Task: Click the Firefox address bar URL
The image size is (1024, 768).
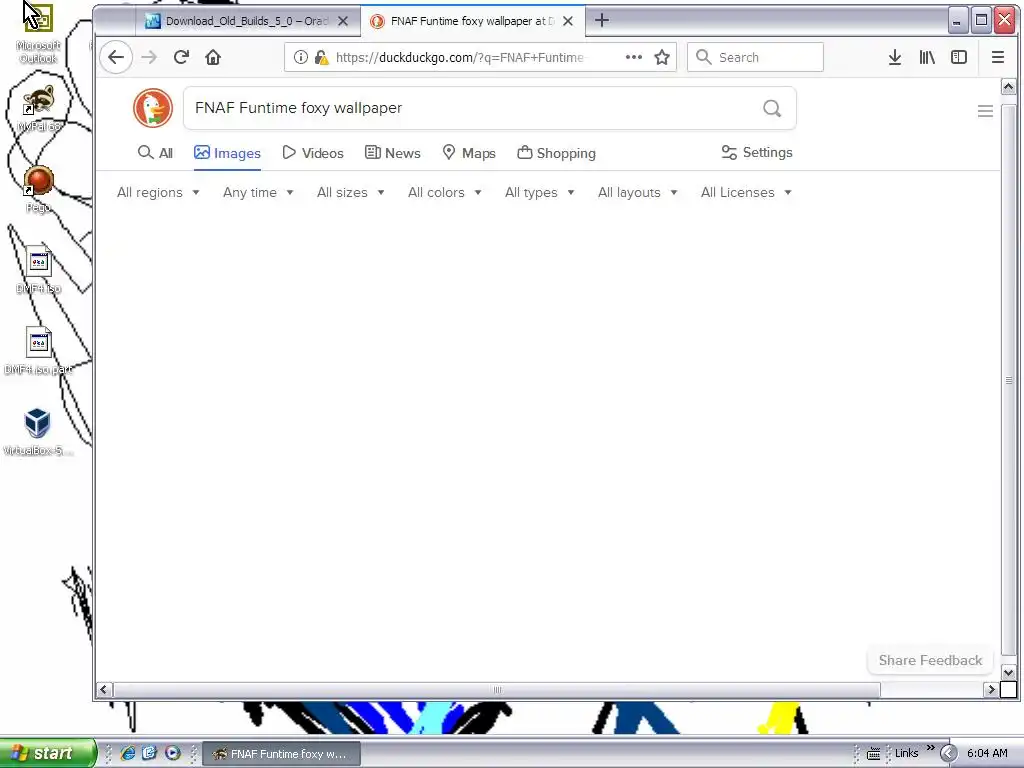Action: 459,57
